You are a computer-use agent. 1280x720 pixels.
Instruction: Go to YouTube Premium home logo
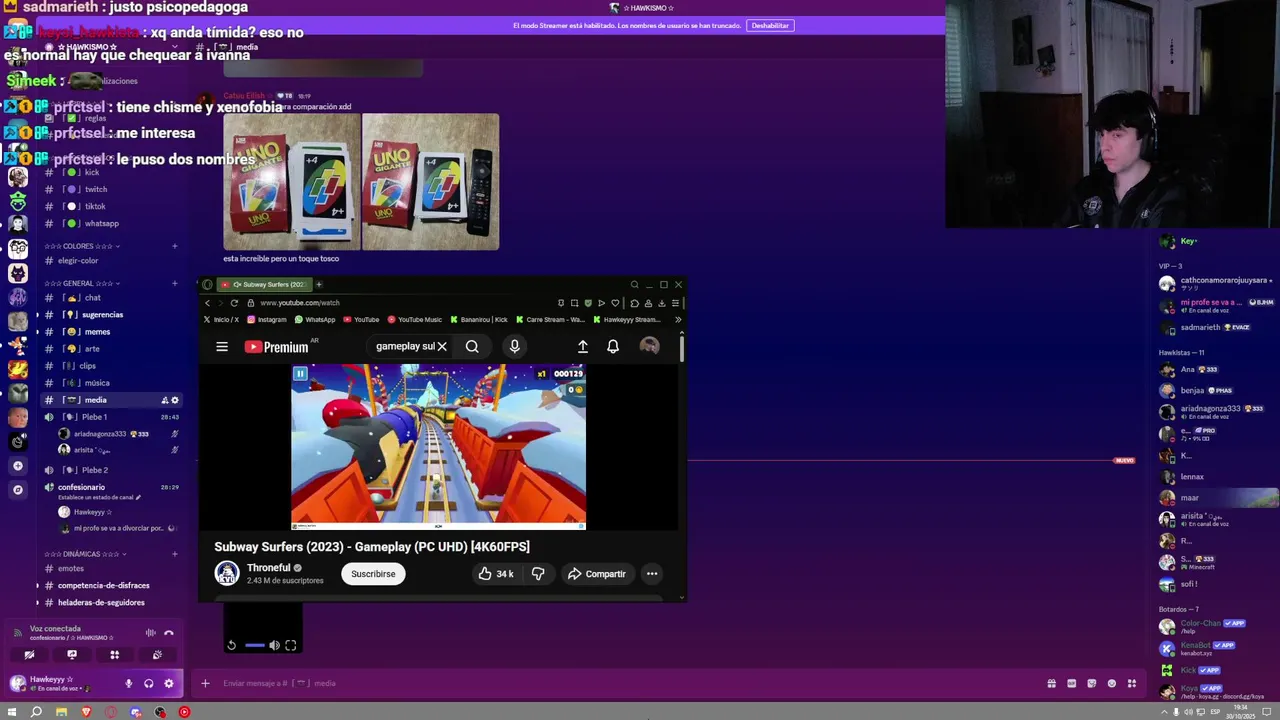coord(277,347)
